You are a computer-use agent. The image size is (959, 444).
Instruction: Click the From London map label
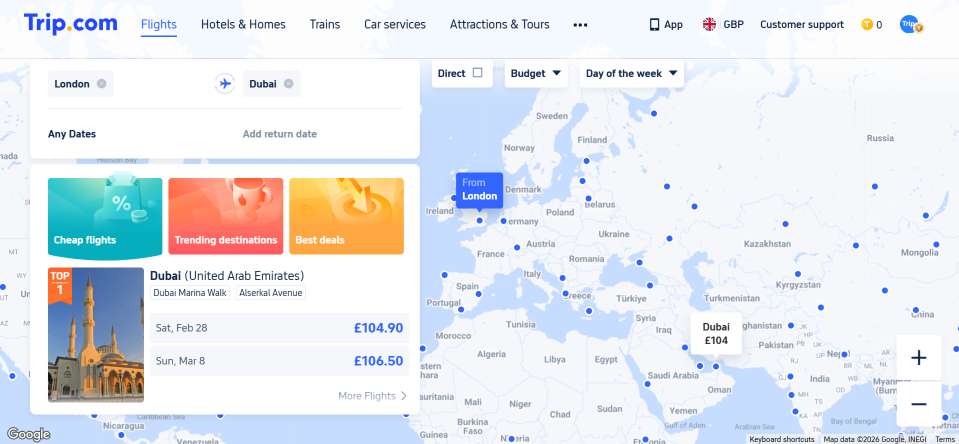tap(480, 190)
